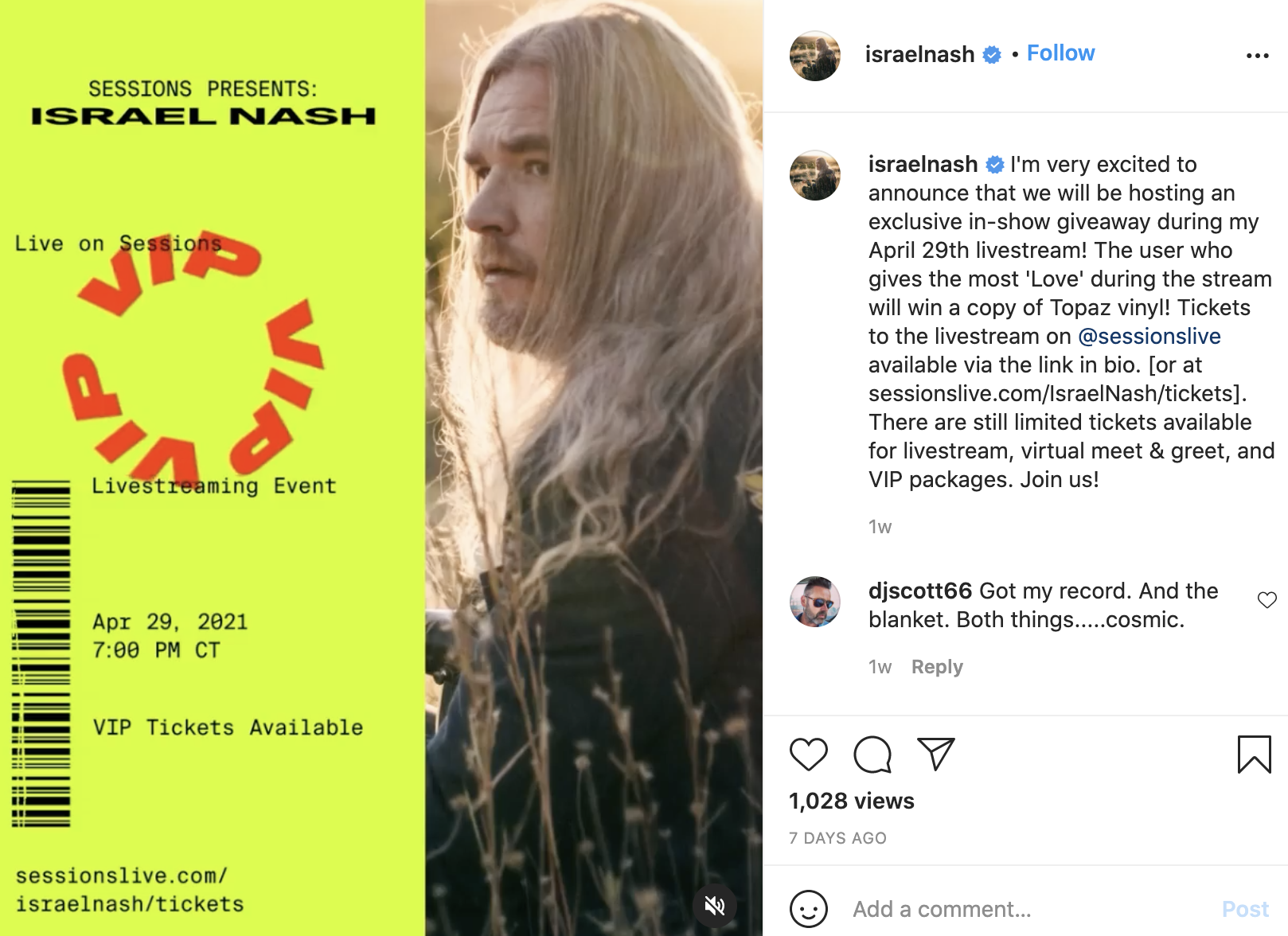Click the Add a comment field
This screenshot has width=1288, height=936.
coord(1027,909)
